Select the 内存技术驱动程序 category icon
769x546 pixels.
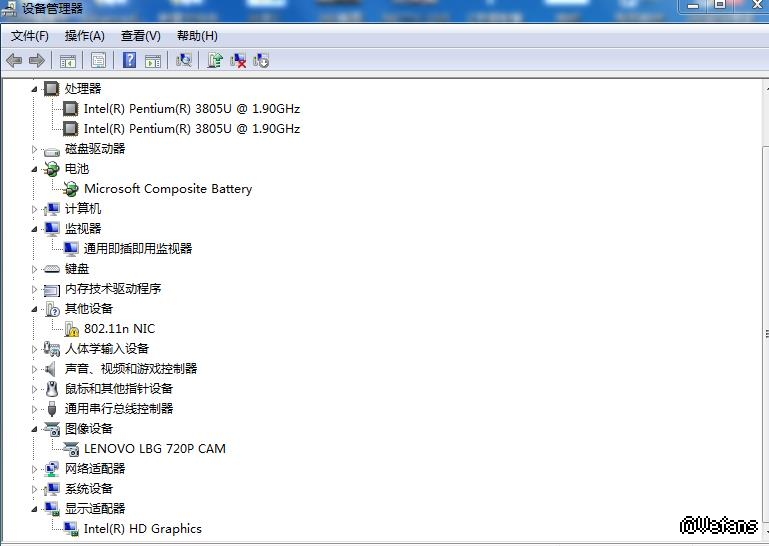(51, 290)
